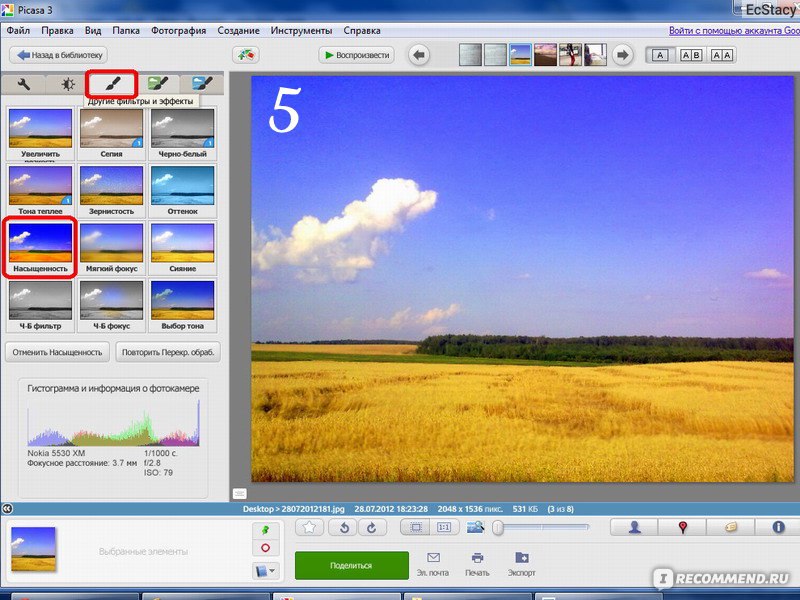The height and width of the screenshot is (600, 800).
Task: Click the landscape icon beside zoom slider
Action: tap(475, 527)
